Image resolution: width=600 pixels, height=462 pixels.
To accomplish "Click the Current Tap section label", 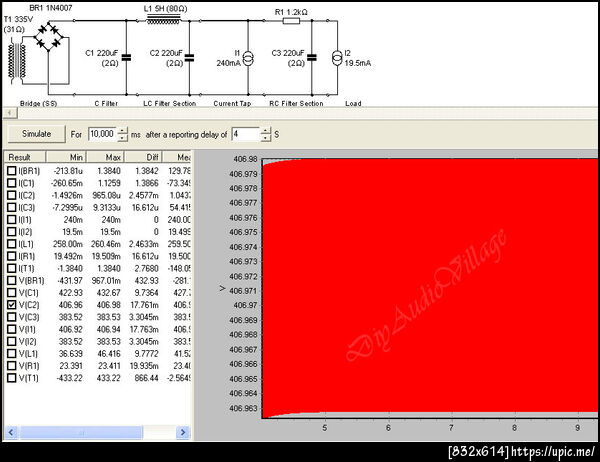I will tap(232, 103).
